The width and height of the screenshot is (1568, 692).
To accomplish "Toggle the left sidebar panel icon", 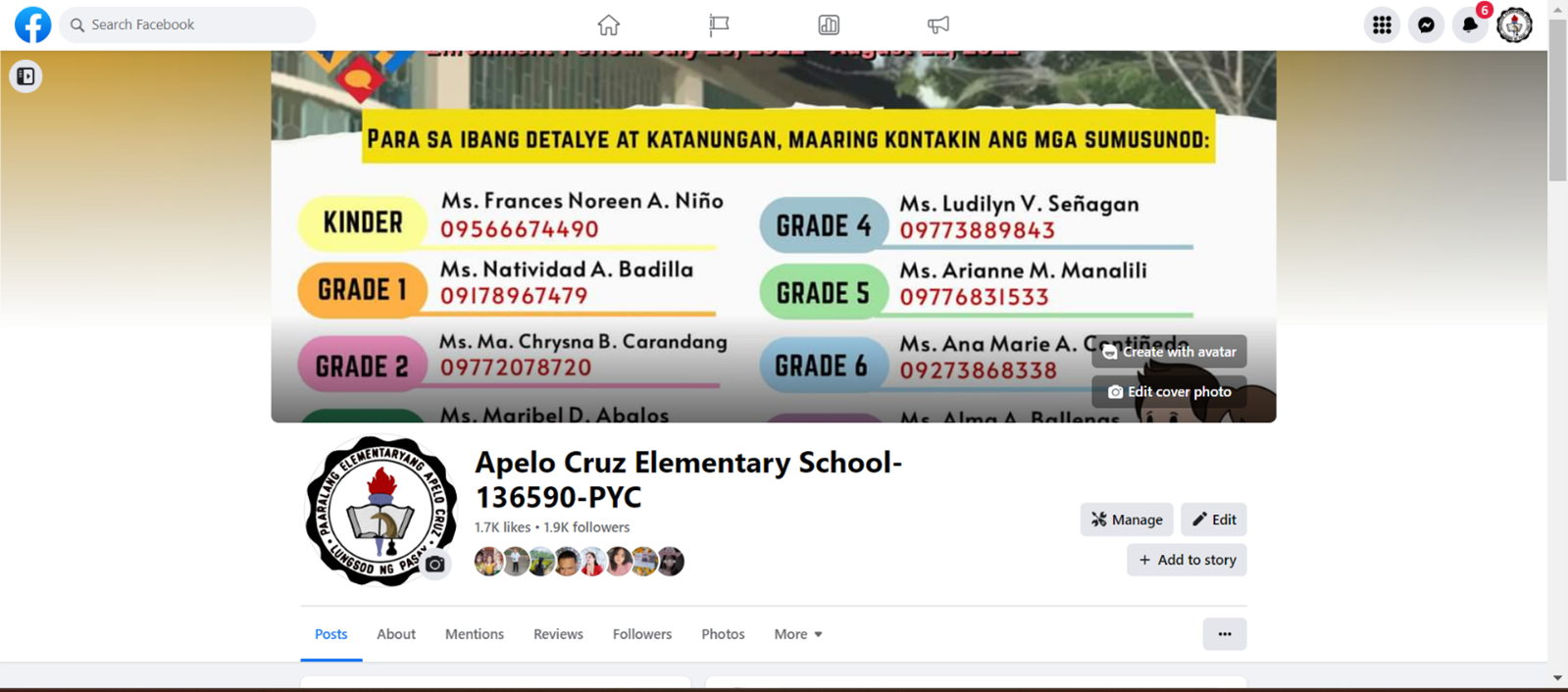I will (25, 76).
